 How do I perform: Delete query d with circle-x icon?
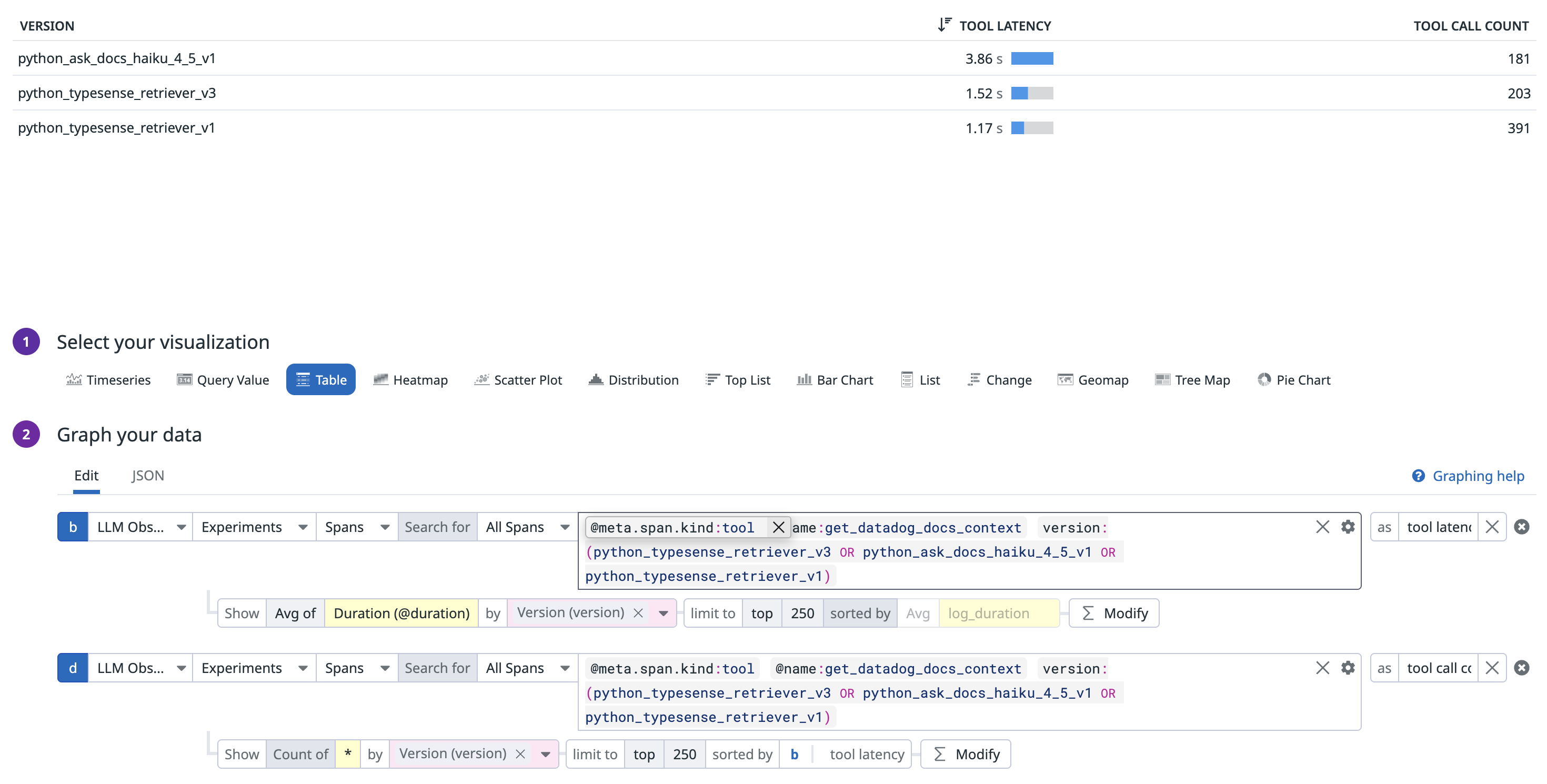pos(1521,668)
